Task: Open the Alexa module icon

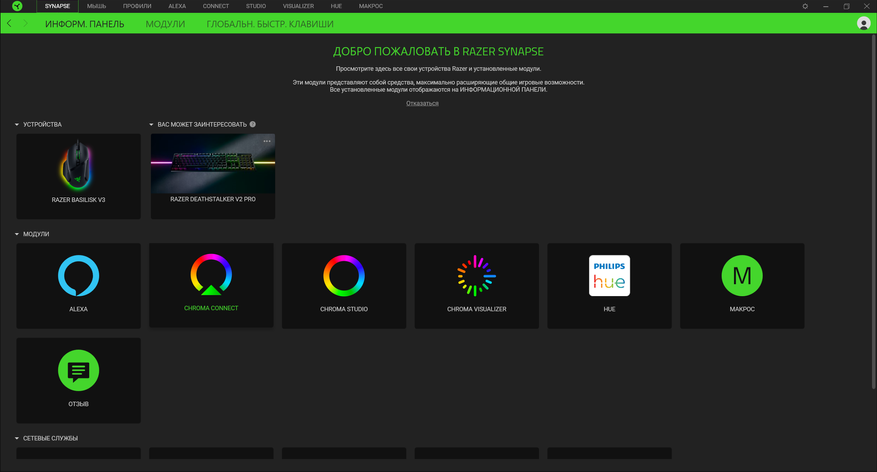Action: (78, 276)
